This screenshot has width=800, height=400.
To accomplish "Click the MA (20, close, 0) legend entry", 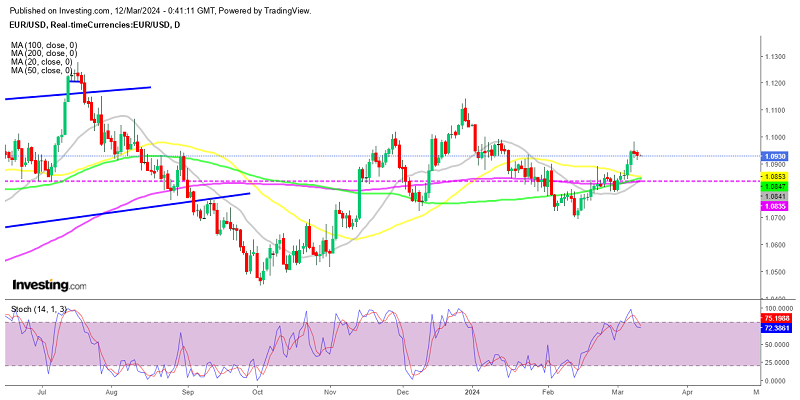I will point(38,62).
